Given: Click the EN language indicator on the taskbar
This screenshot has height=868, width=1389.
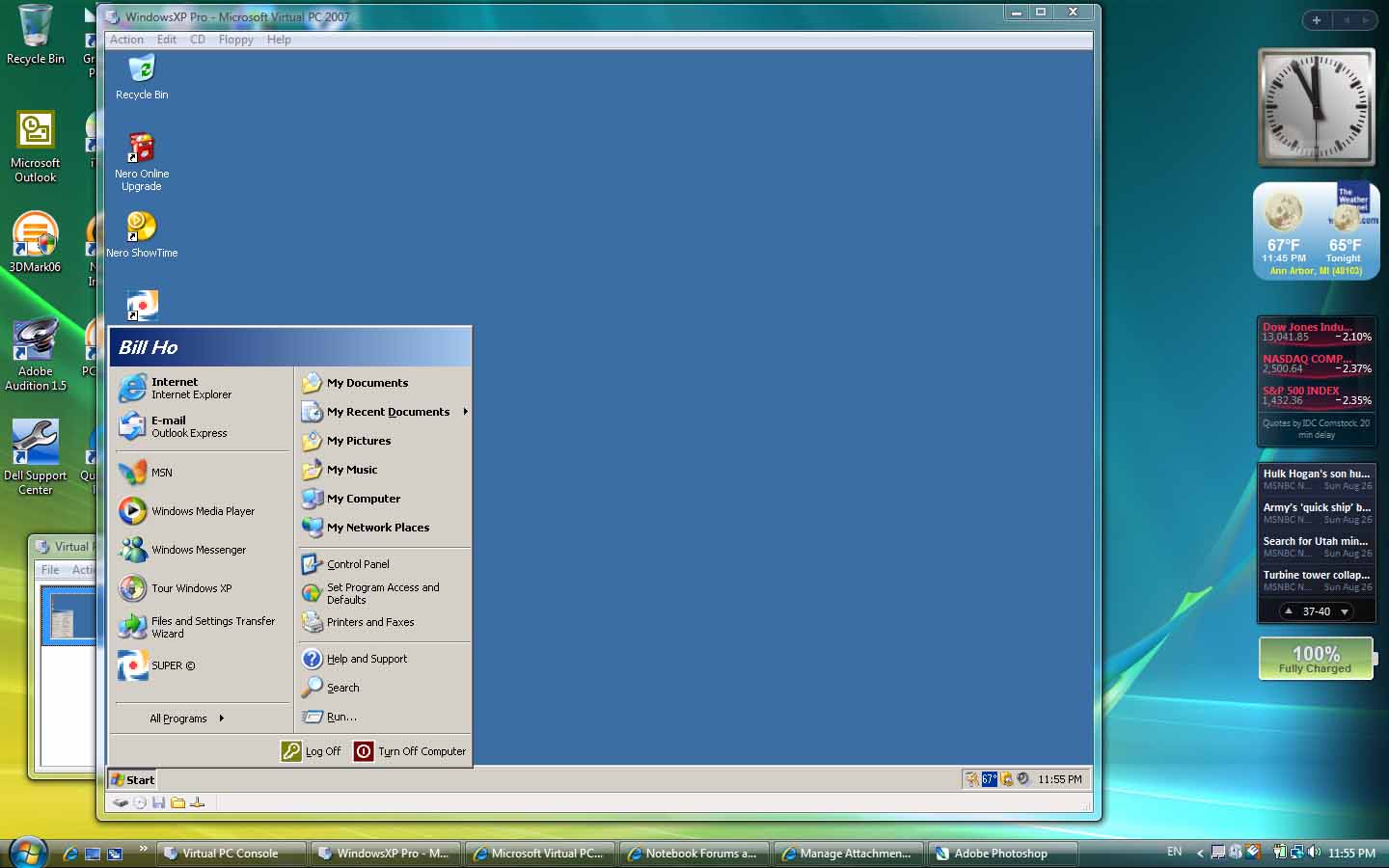Looking at the screenshot, I should pyautogui.click(x=1174, y=852).
